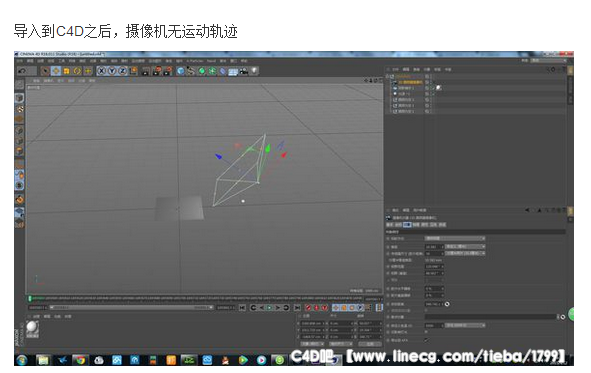591x373 pixels.
Task: Open the Layout dropdown at top right
Action: coord(548,60)
